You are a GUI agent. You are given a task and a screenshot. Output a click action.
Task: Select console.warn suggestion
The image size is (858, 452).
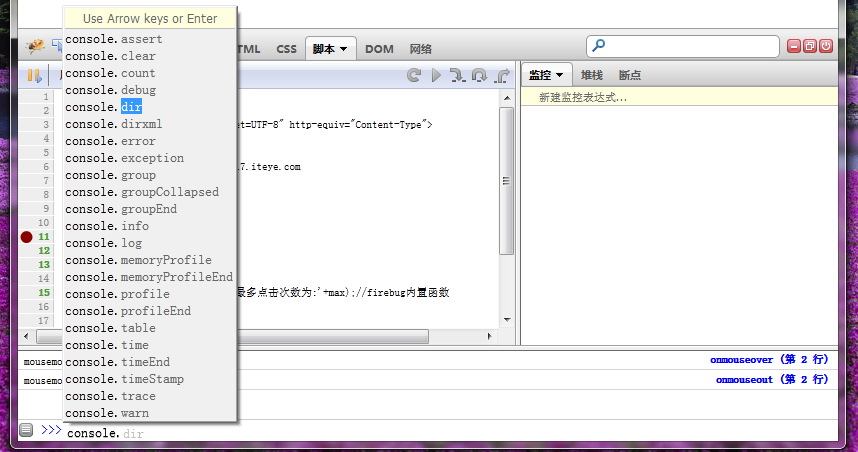[x=150, y=413]
